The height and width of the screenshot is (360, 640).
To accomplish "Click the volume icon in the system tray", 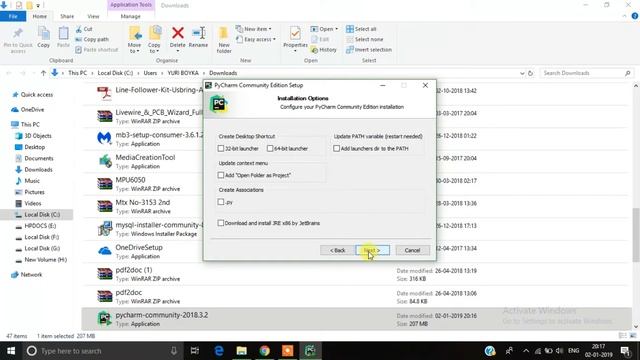I will click(x=560, y=351).
